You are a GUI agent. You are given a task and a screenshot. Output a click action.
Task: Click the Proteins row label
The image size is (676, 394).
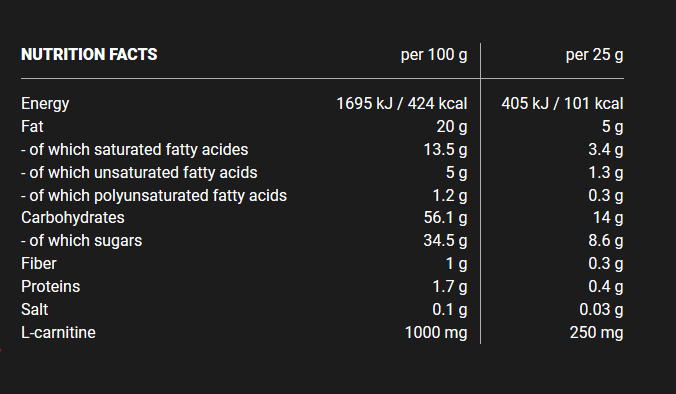click(x=50, y=287)
